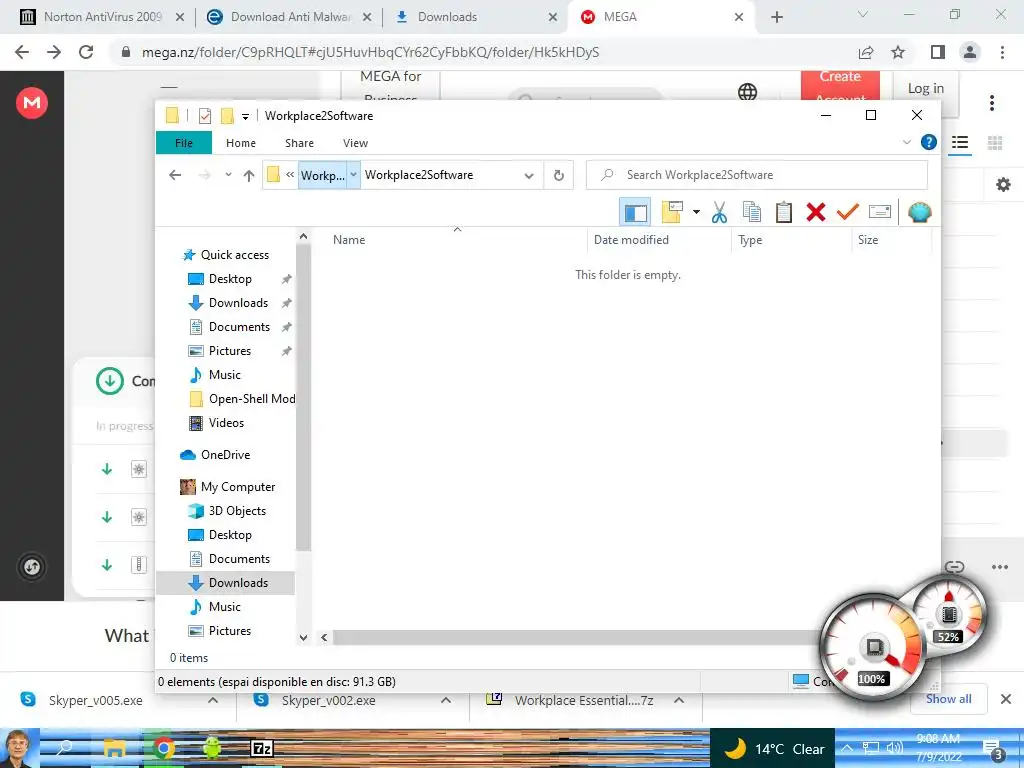Open MEGA settings gear icon
The image size is (1024, 768).
(1003, 185)
